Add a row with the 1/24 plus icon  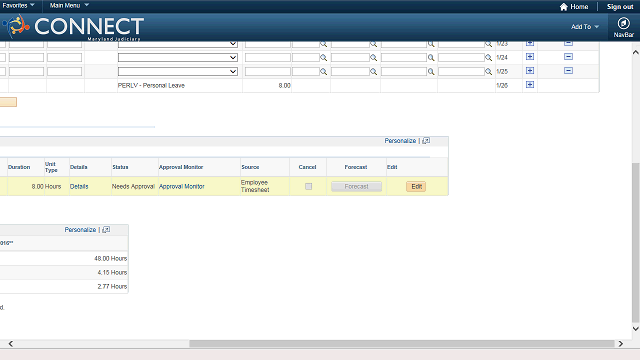click(x=530, y=57)
